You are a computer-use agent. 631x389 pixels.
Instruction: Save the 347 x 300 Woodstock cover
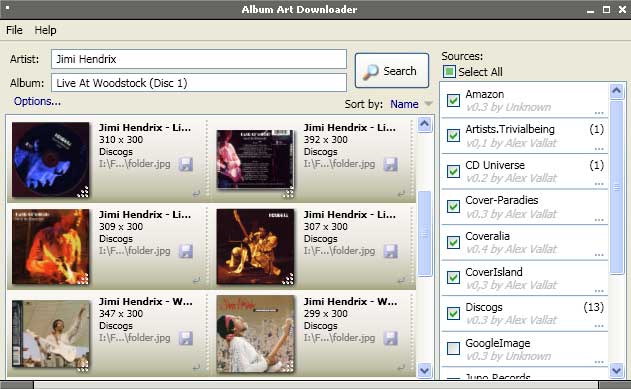pos(186,338)
